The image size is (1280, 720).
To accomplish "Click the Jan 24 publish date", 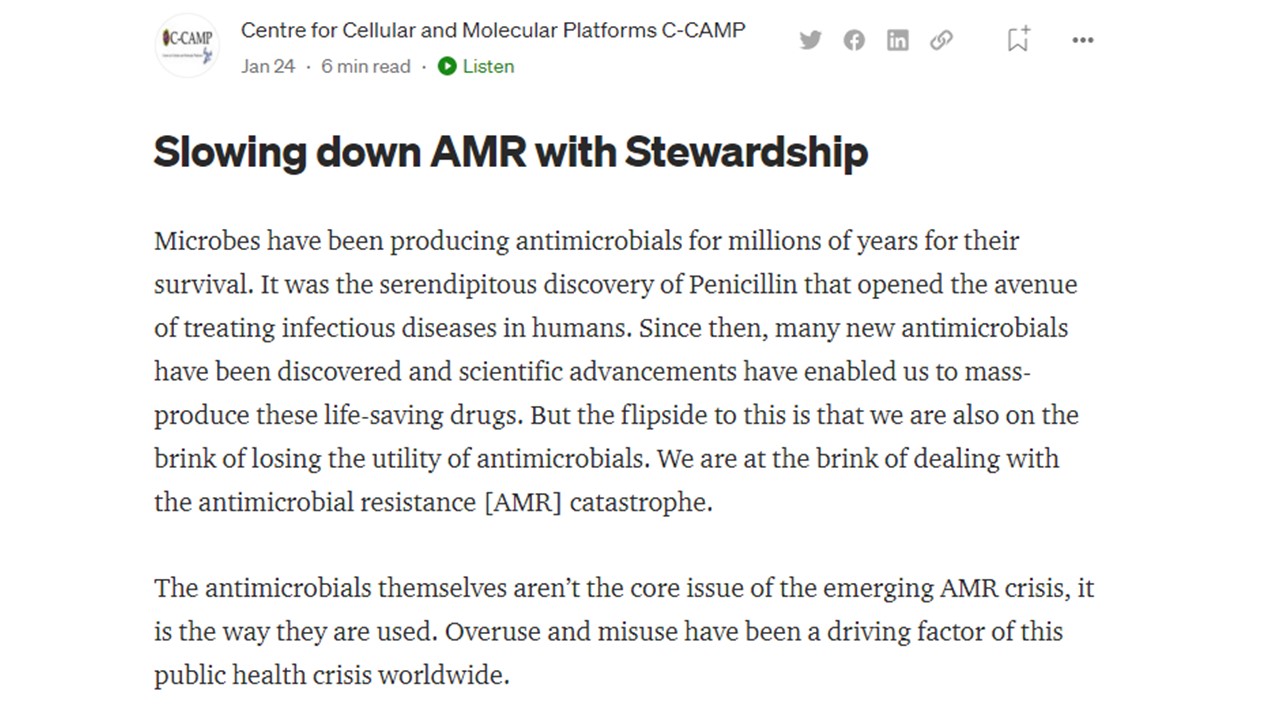I will pos(268,66).
